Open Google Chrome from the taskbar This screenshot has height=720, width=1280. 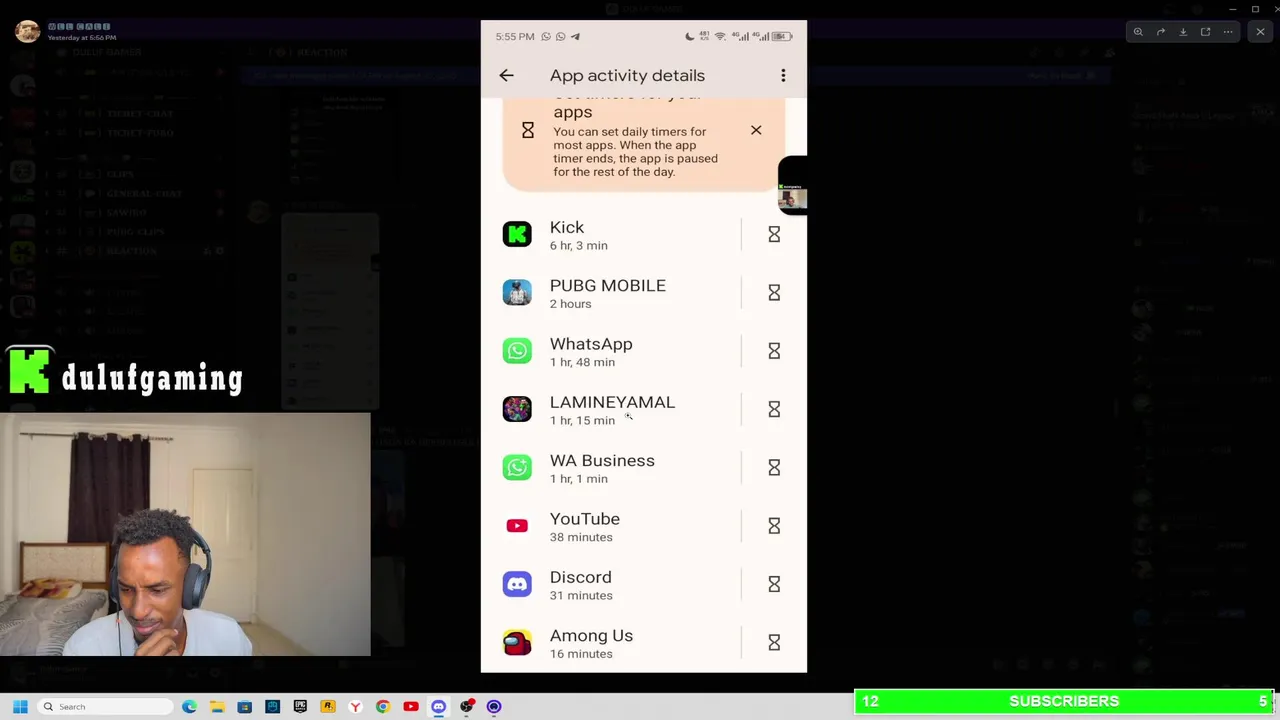383,707
